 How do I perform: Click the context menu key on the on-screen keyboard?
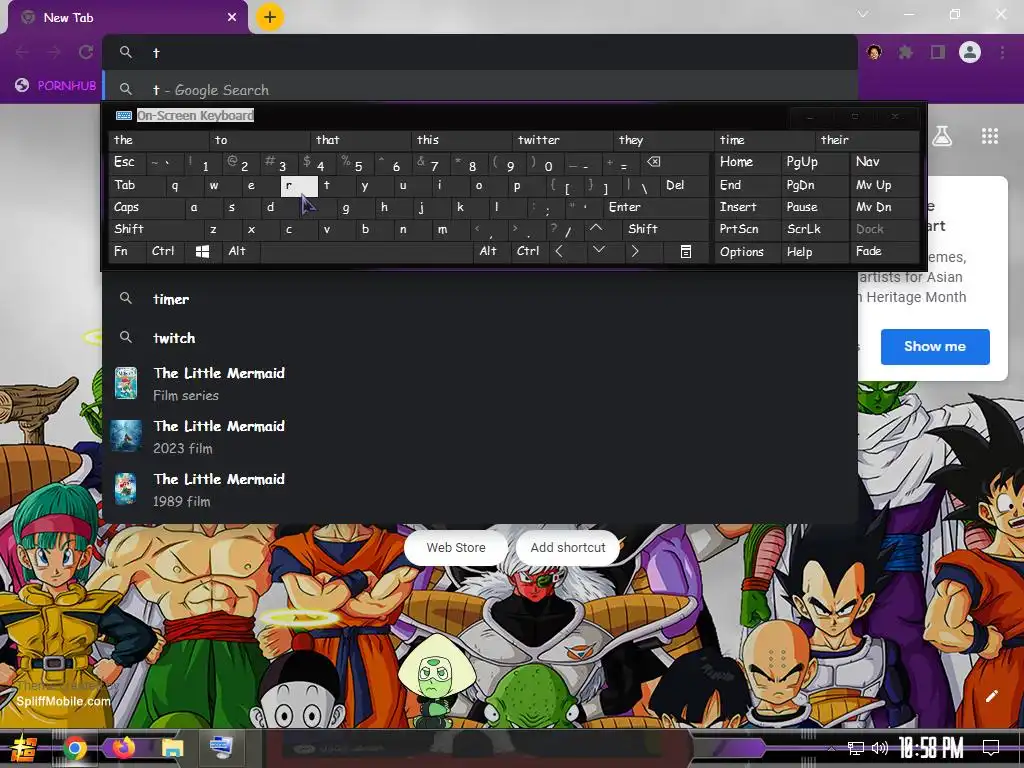click(x=686, y=251)
